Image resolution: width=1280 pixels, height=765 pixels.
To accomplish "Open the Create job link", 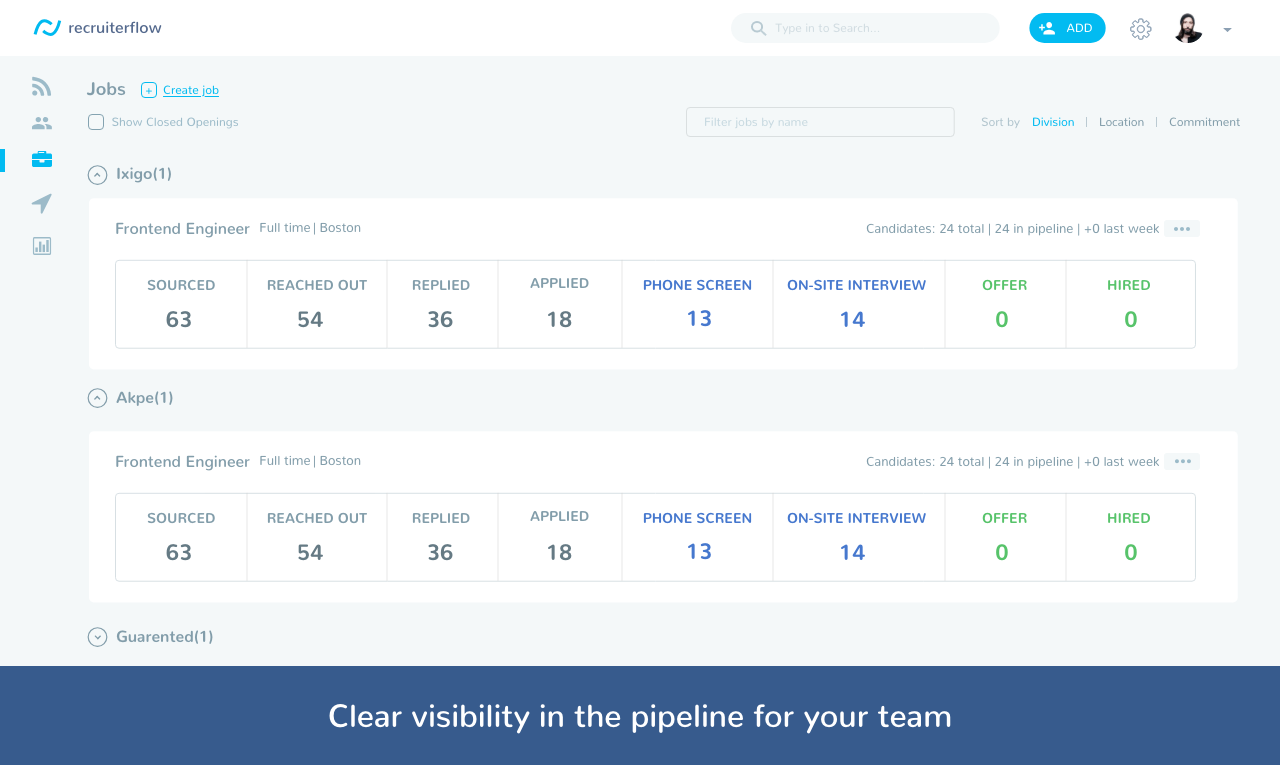I will 191,90.
